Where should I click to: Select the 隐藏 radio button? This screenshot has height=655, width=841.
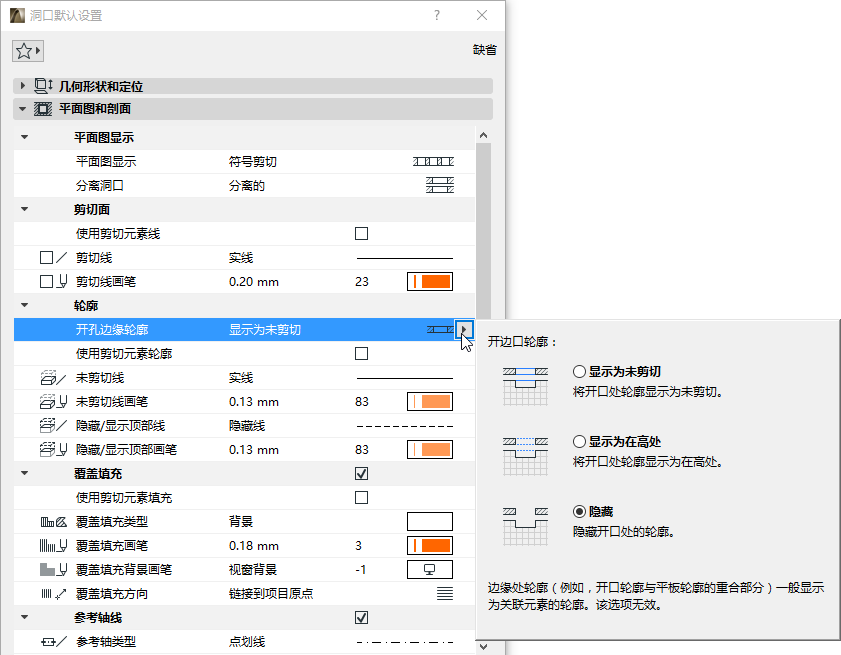pos(579,511)
